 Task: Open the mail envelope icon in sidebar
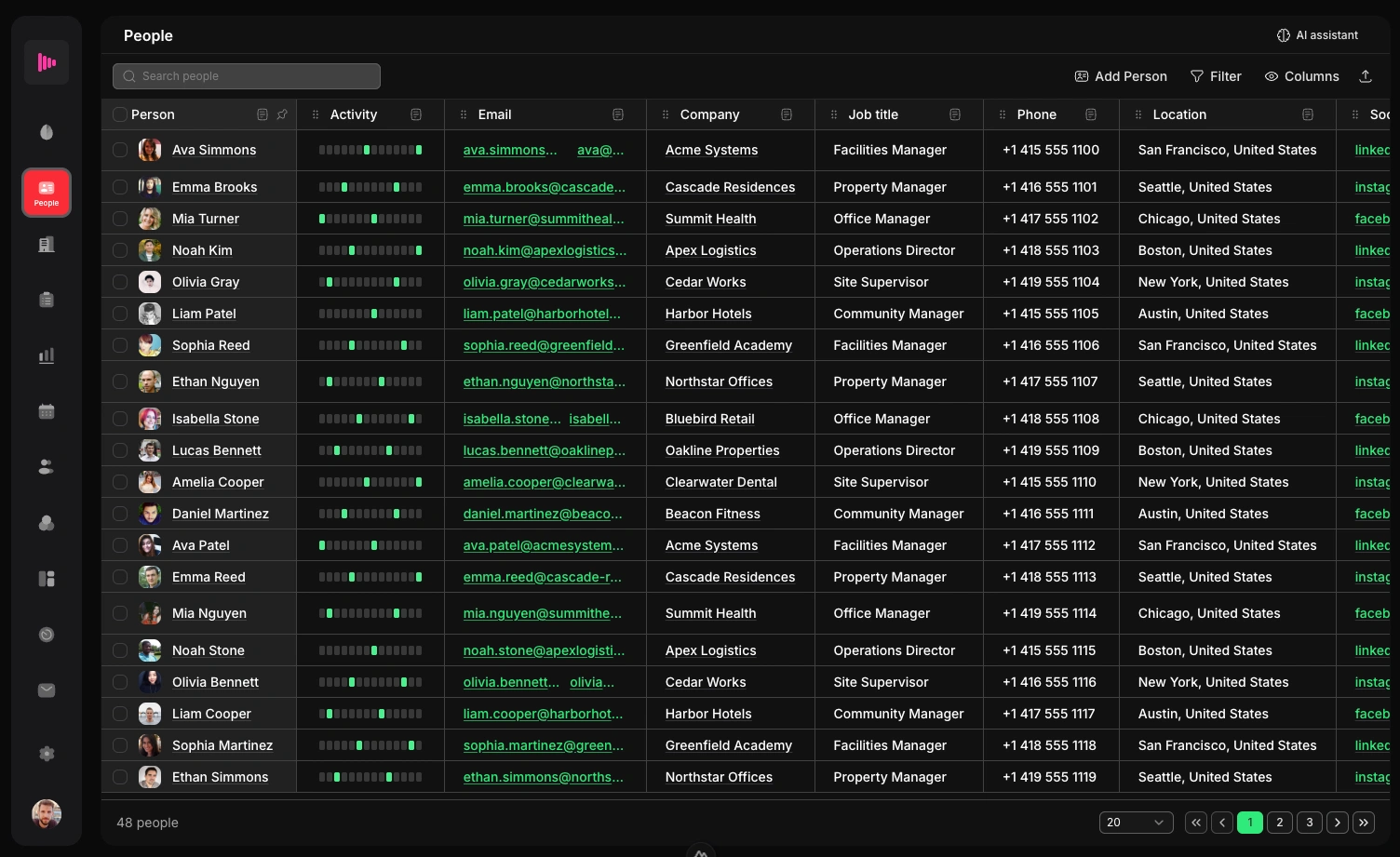click(x=47, y=690)
